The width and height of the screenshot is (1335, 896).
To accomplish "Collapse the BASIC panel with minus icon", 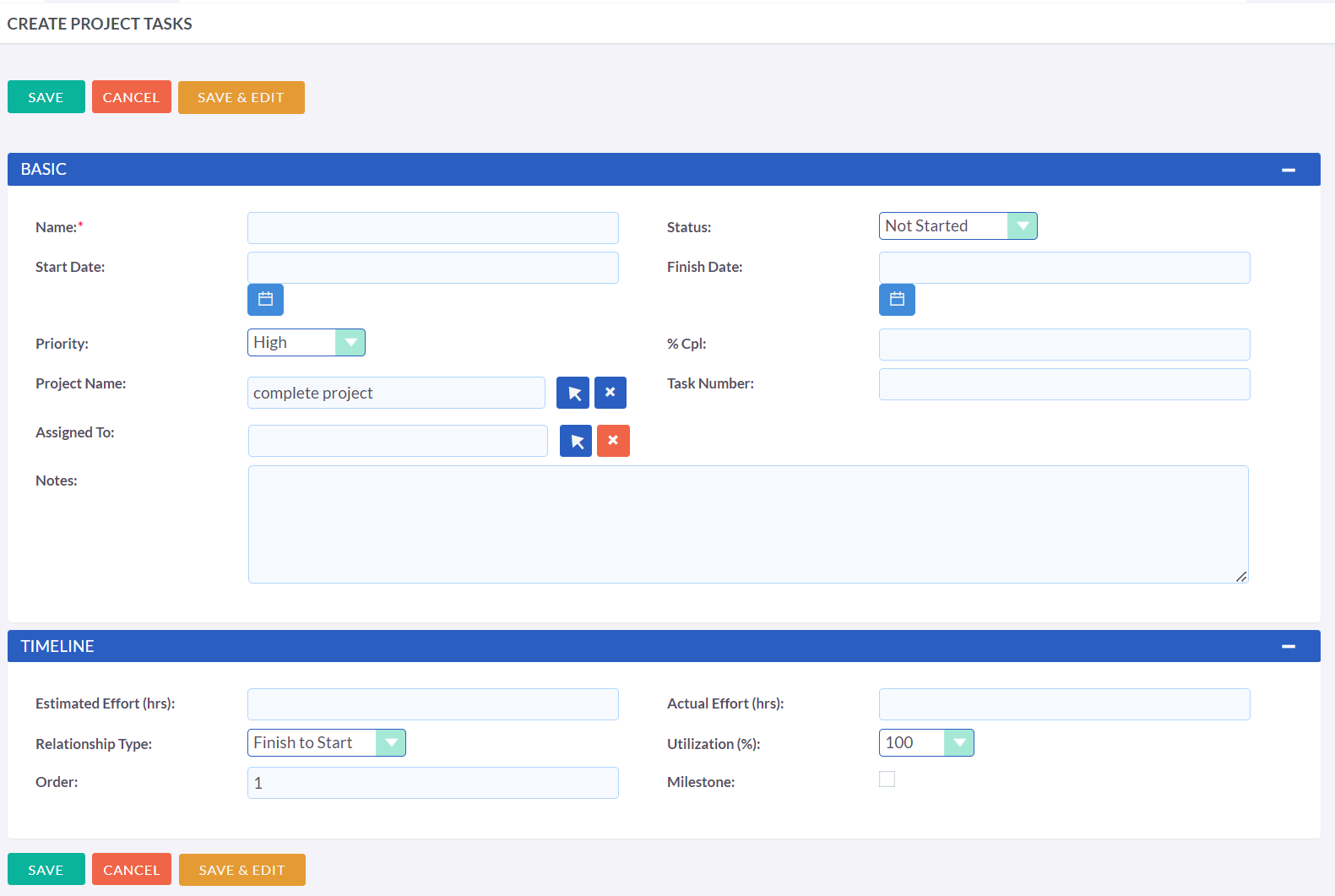I will click(1288, 170).
